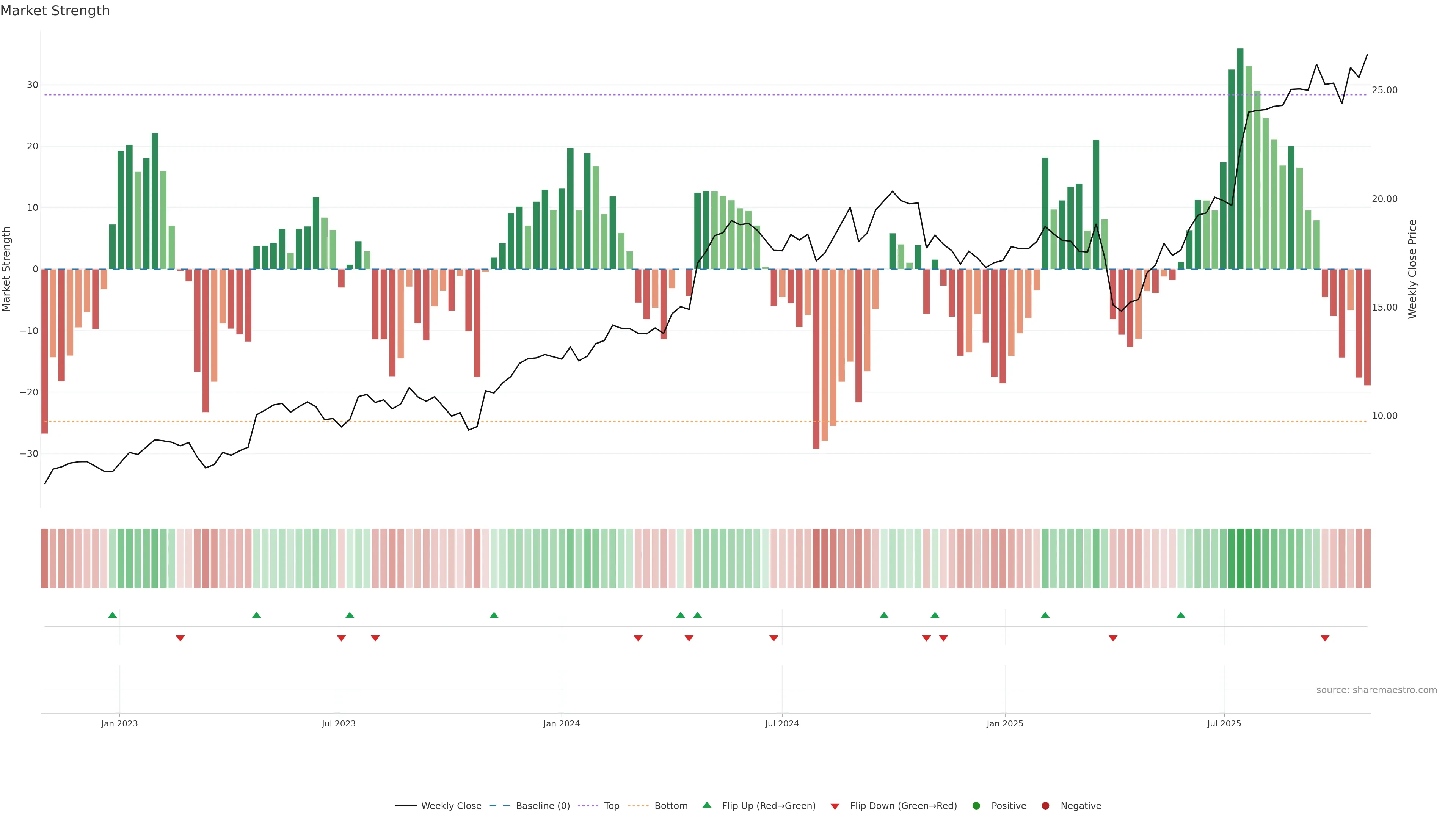The image size is (1456, 819).
Task: Click the Jan 2024 x-axis label
Action: point(561,723)
